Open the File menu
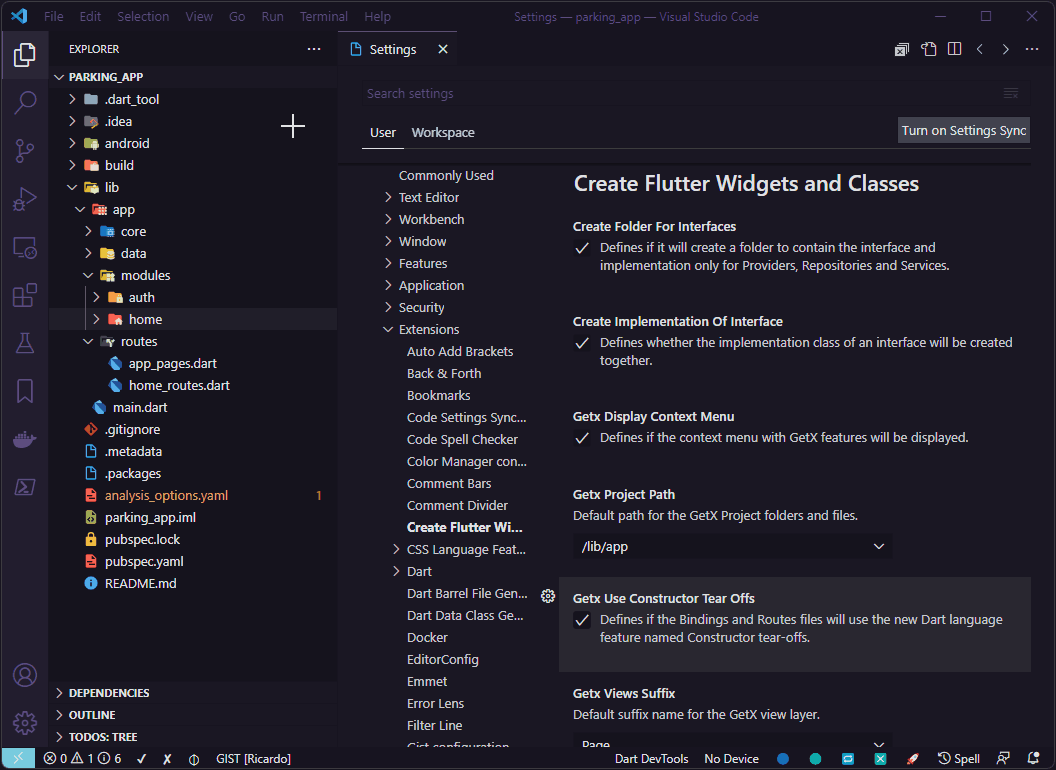Image resolution: width=1056 pixels, height=770 pixels. (x=53, y=16)
